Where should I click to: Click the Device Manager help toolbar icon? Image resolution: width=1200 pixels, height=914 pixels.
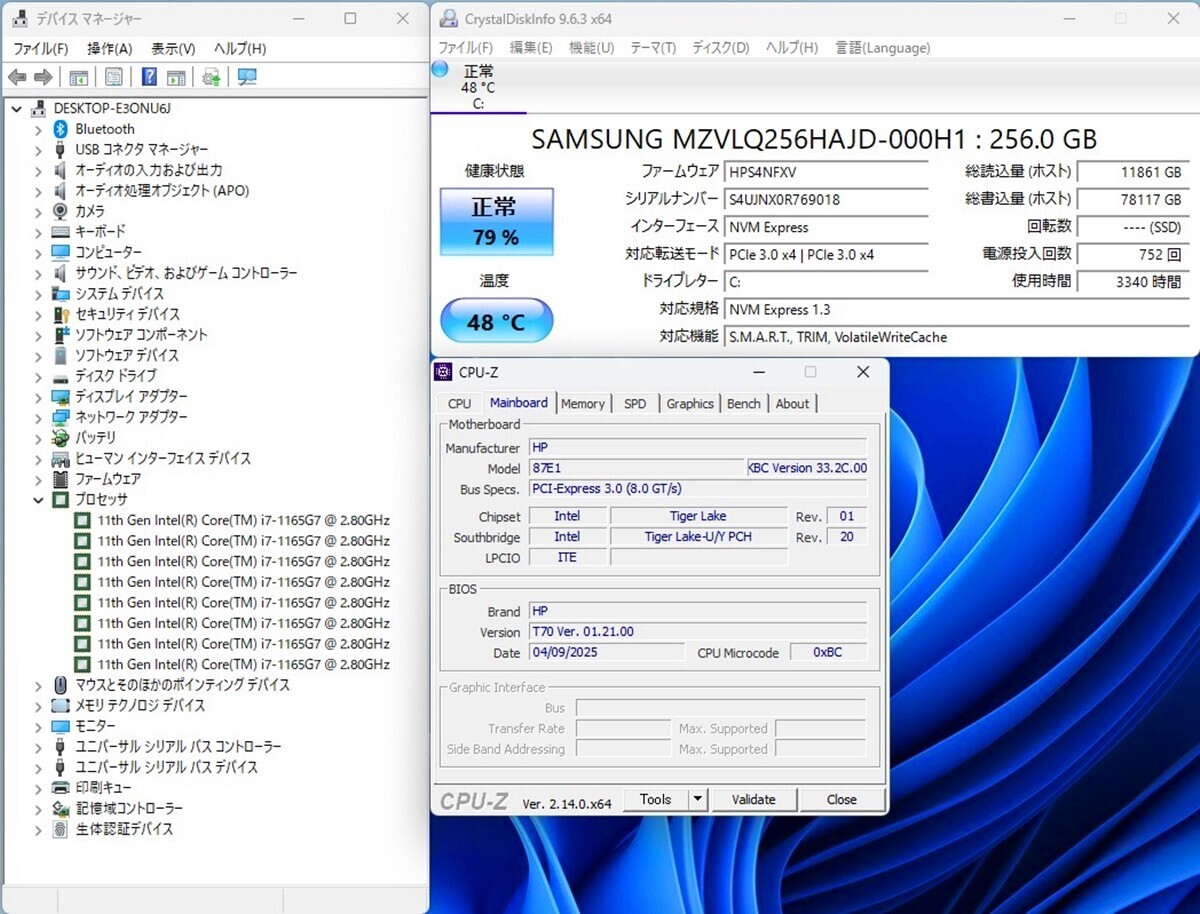click(149, 77)
